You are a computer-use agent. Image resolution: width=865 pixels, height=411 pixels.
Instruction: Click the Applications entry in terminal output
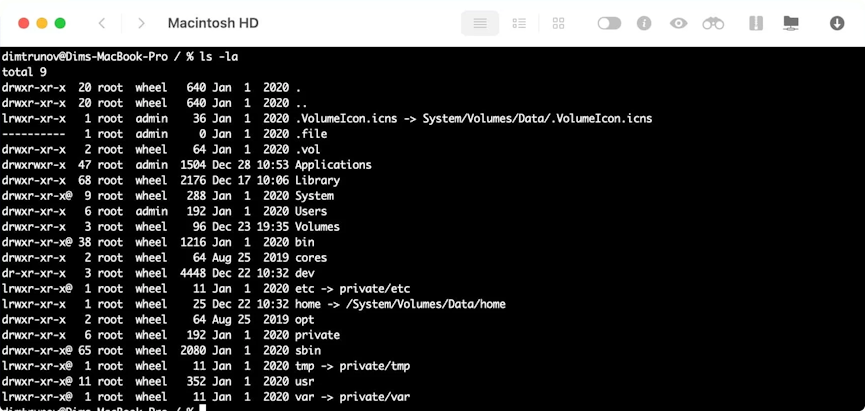click(x=332, y=165)
